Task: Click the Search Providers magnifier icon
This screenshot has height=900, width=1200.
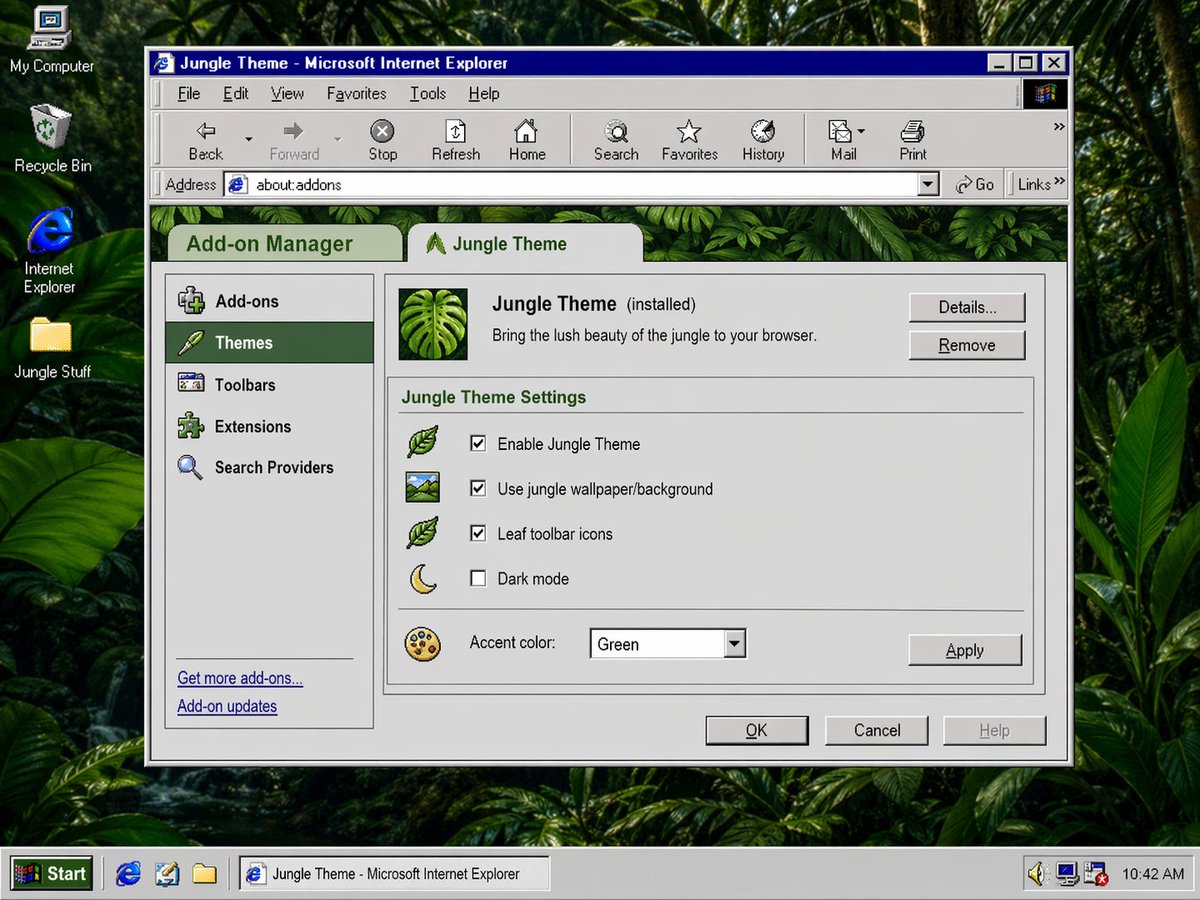Action: point(190,467)
